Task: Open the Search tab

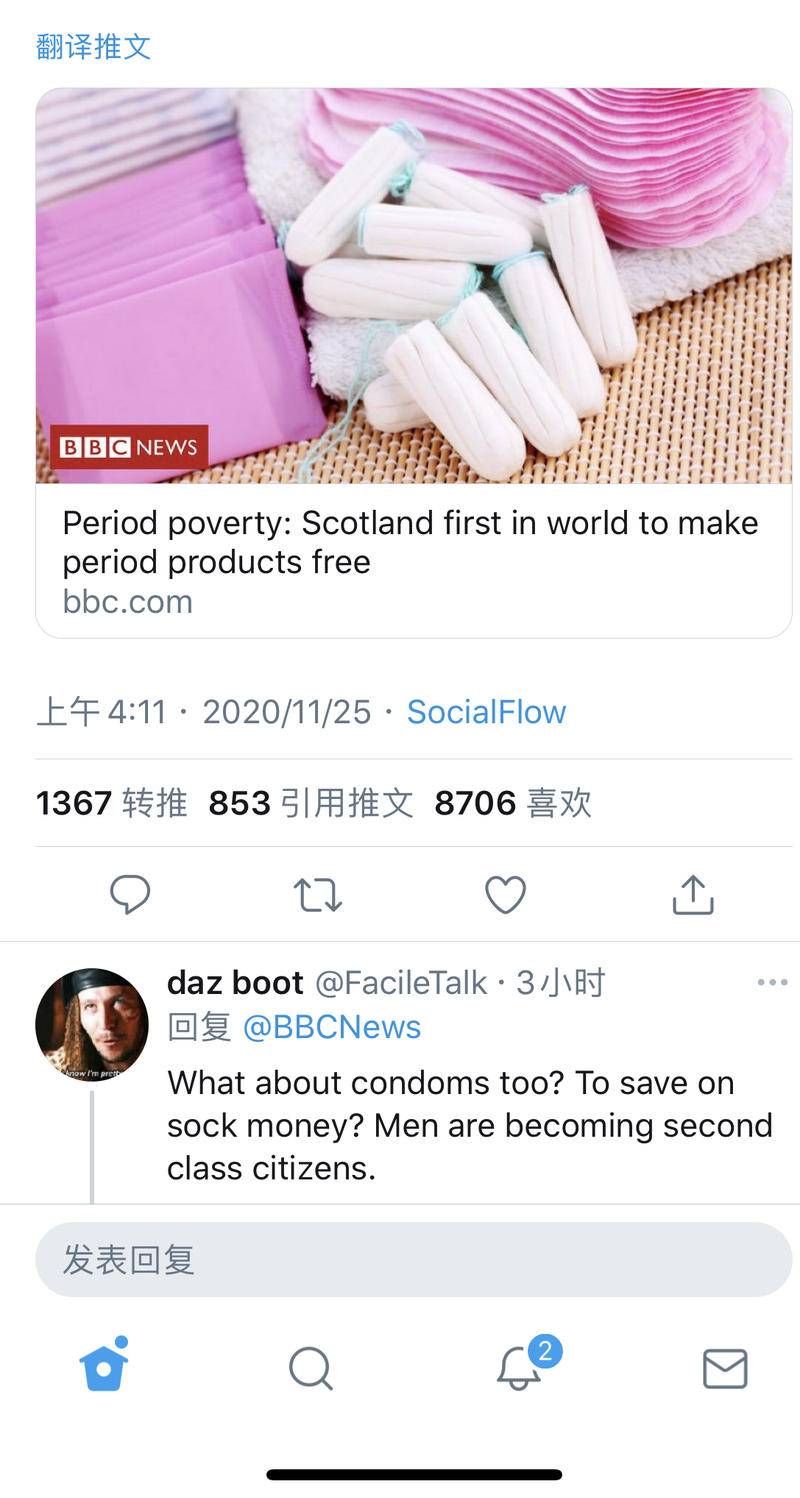Action: [311, 1368]
